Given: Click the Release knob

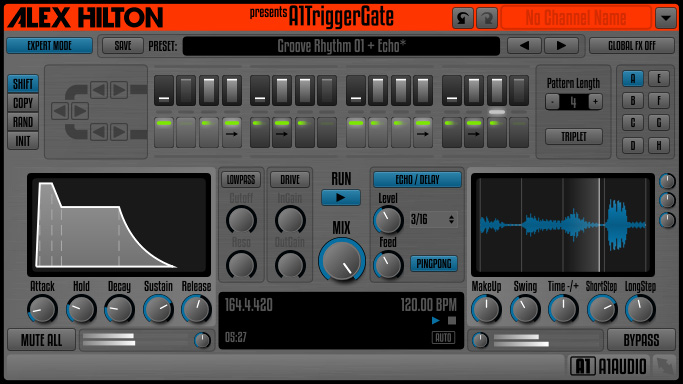Looking at the screenshot, I should 196,310.
